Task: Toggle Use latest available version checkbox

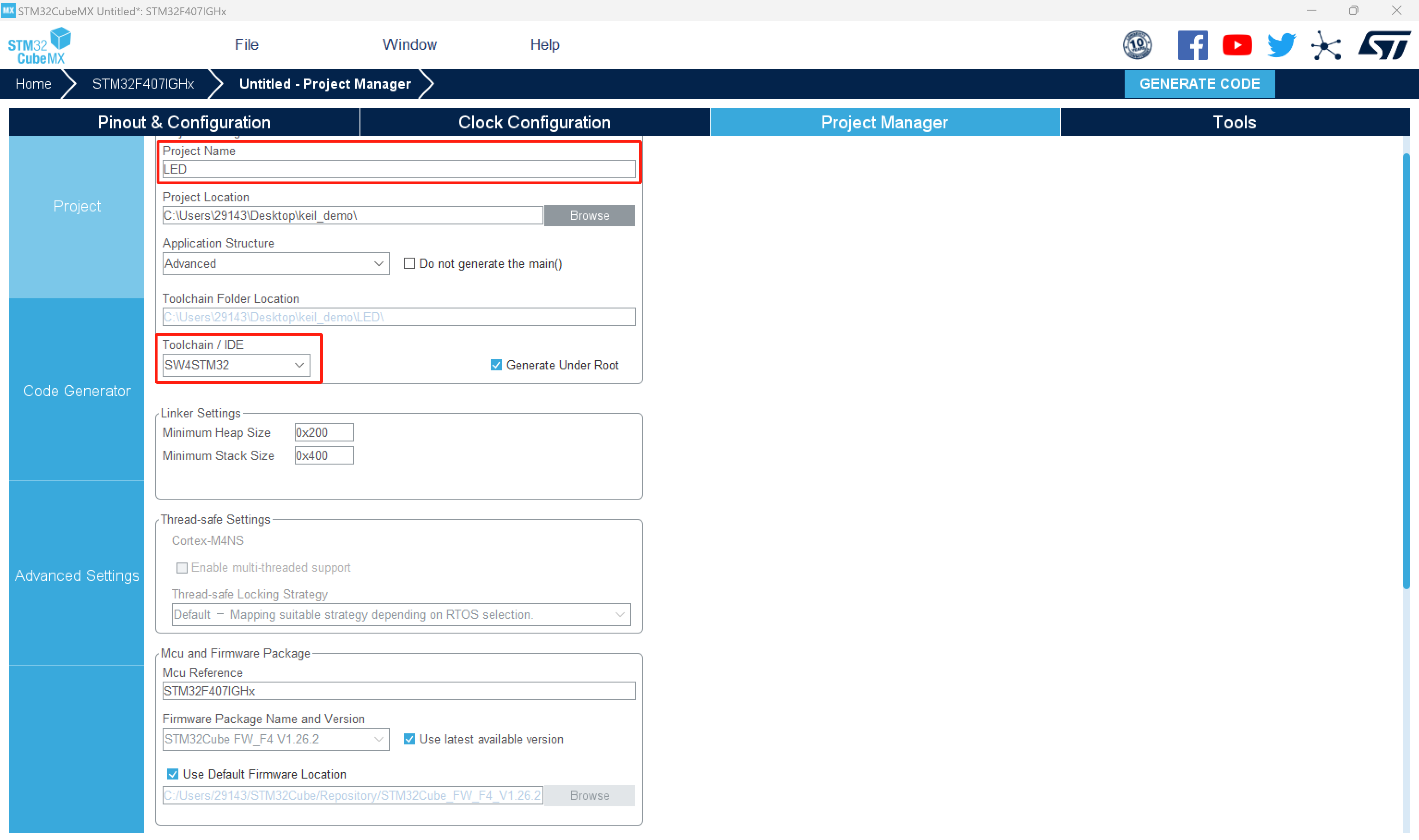Action: (x=409, y=739)
